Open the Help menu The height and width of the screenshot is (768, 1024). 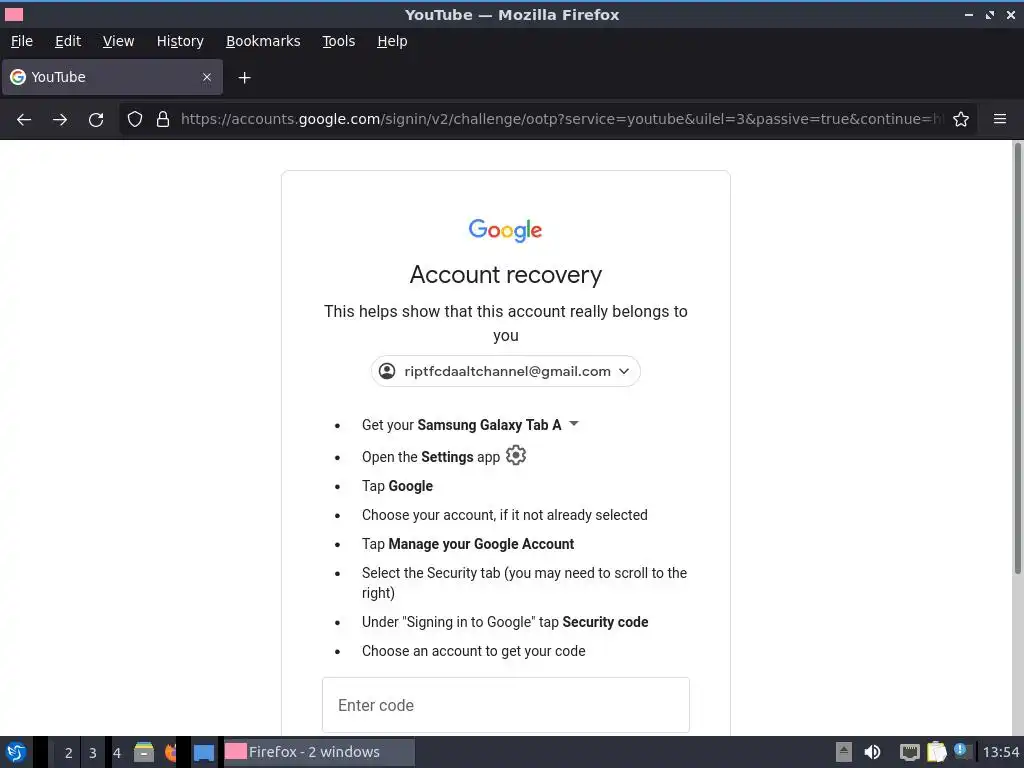tap(392, 41)
